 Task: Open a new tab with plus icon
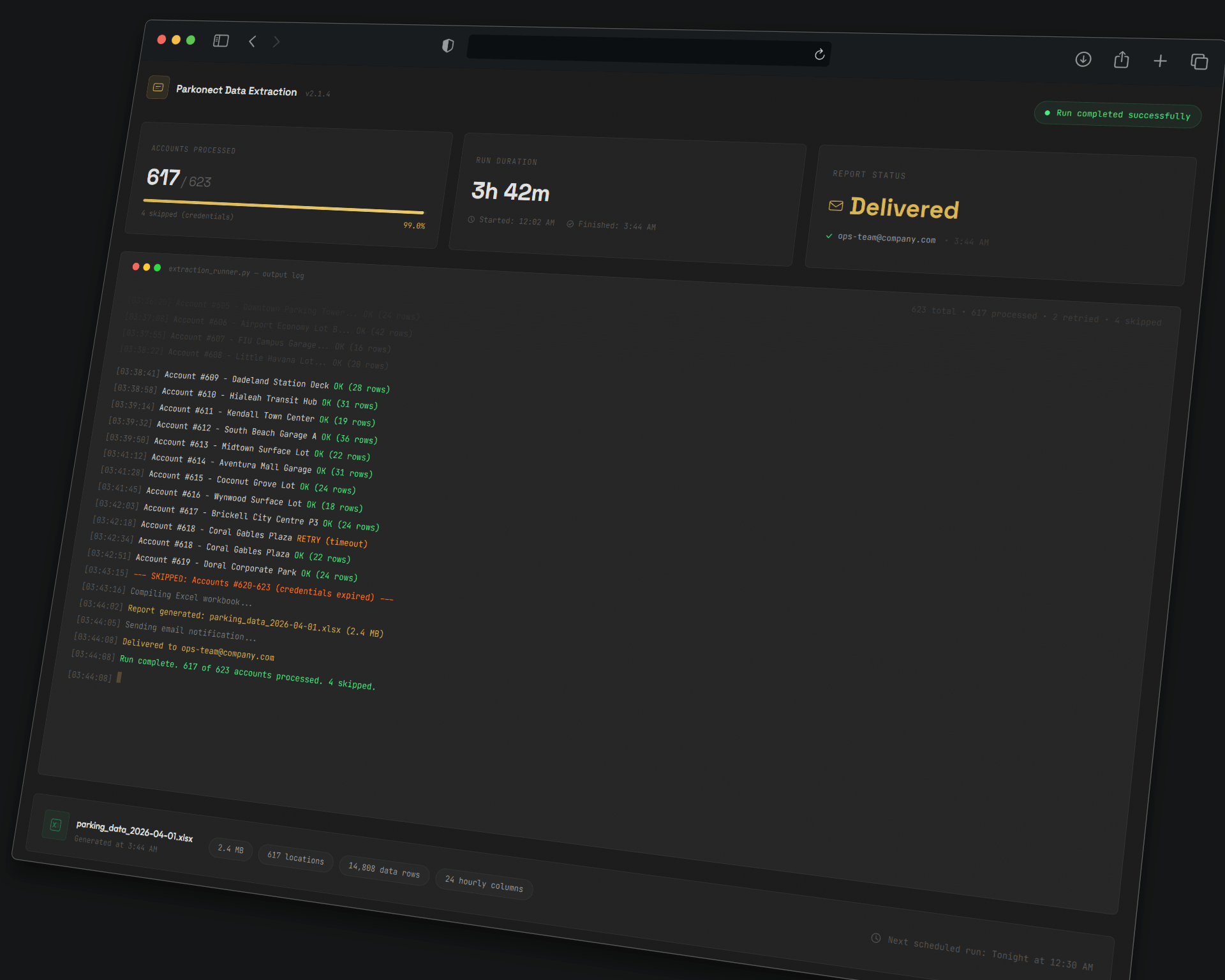point(1160,61)
